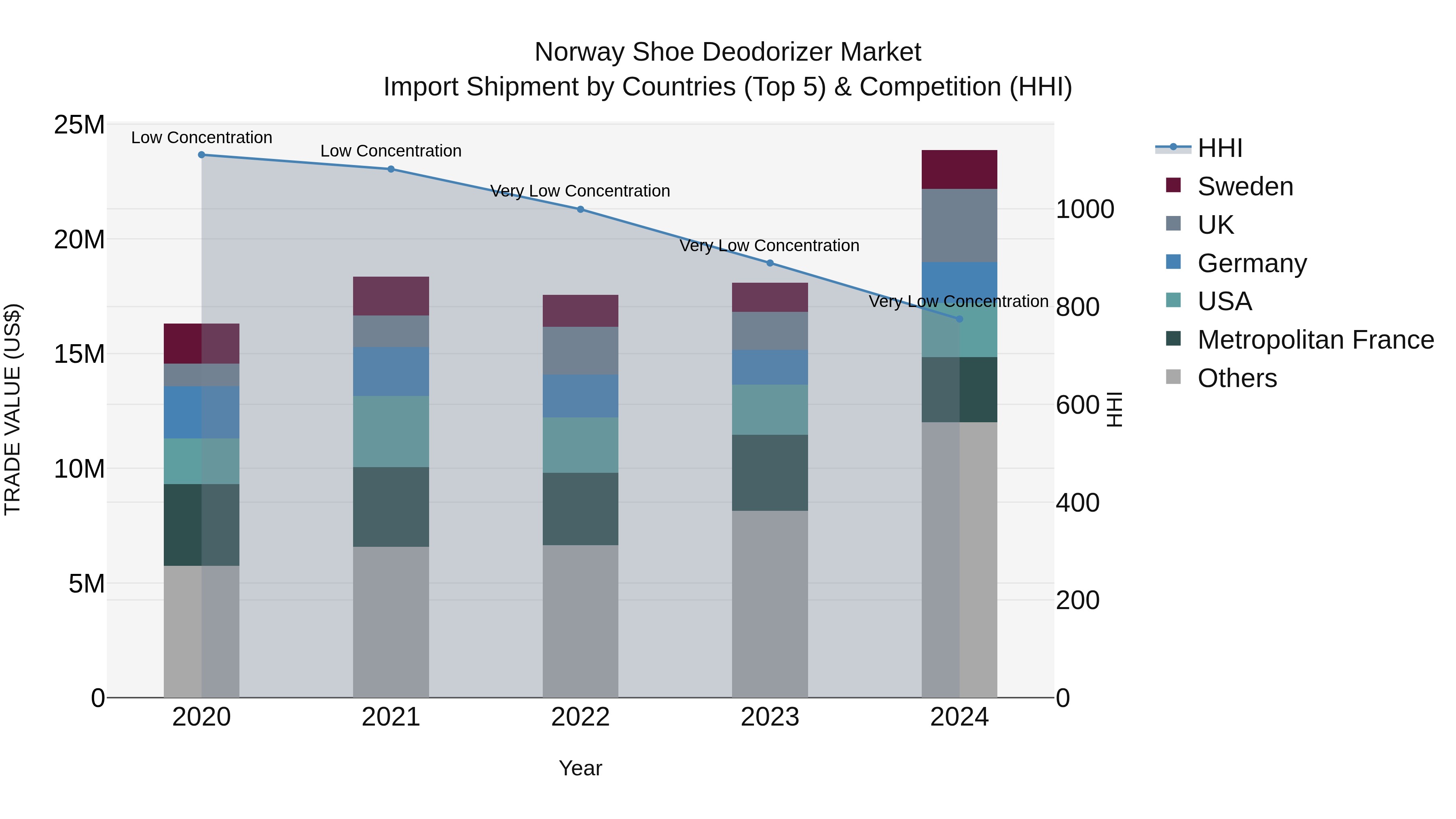Toggle the UK legend entry
Viewport: 1456px width, 819px height.
(1200, 224)
